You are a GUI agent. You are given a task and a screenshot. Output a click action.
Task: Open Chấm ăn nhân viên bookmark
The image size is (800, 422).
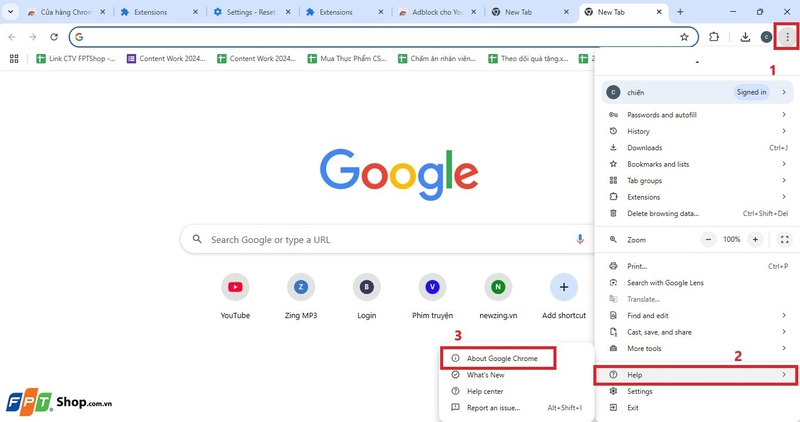point(437,59)
